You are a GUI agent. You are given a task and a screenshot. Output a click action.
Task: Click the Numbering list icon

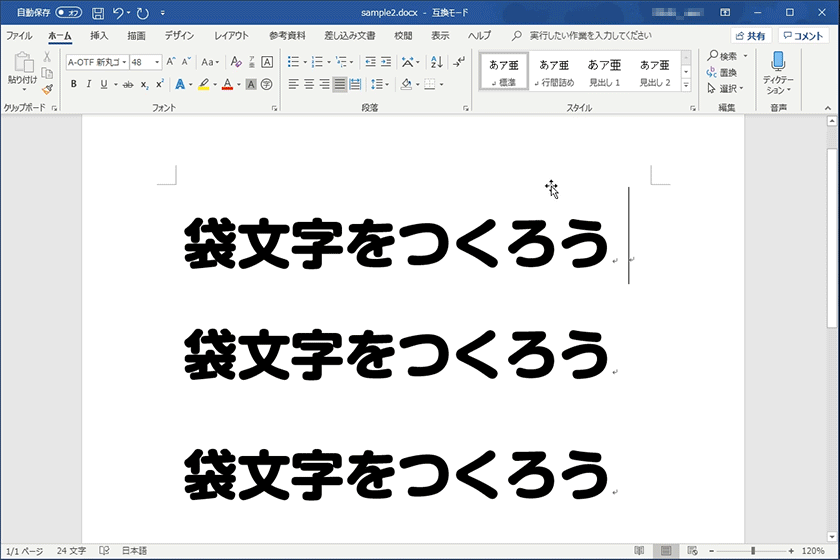(x=317, y=62)
